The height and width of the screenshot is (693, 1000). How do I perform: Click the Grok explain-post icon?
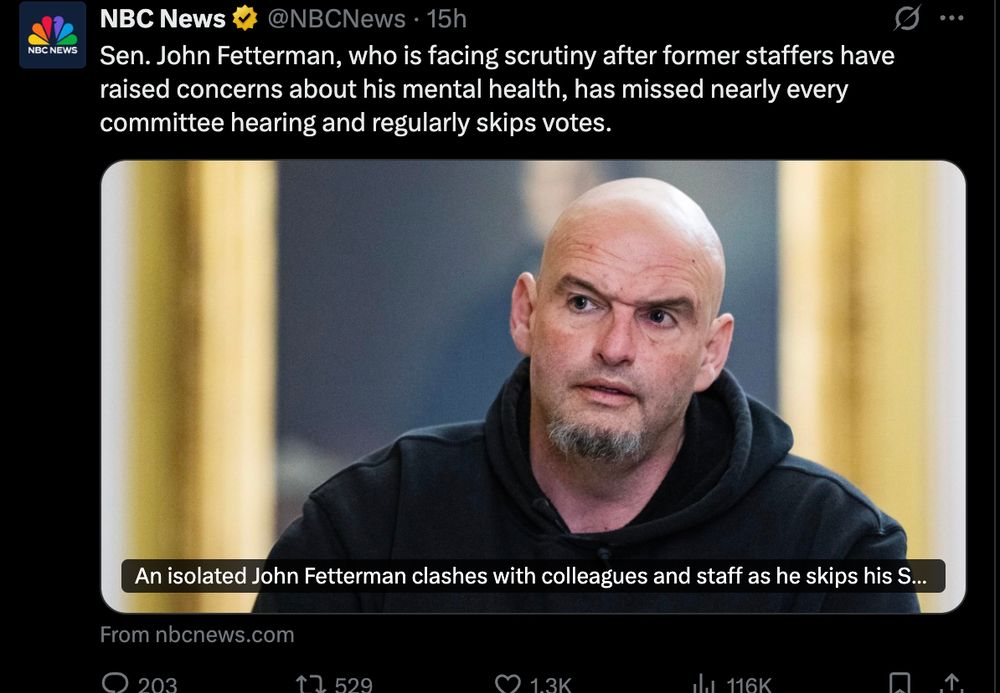click(906, 18)
